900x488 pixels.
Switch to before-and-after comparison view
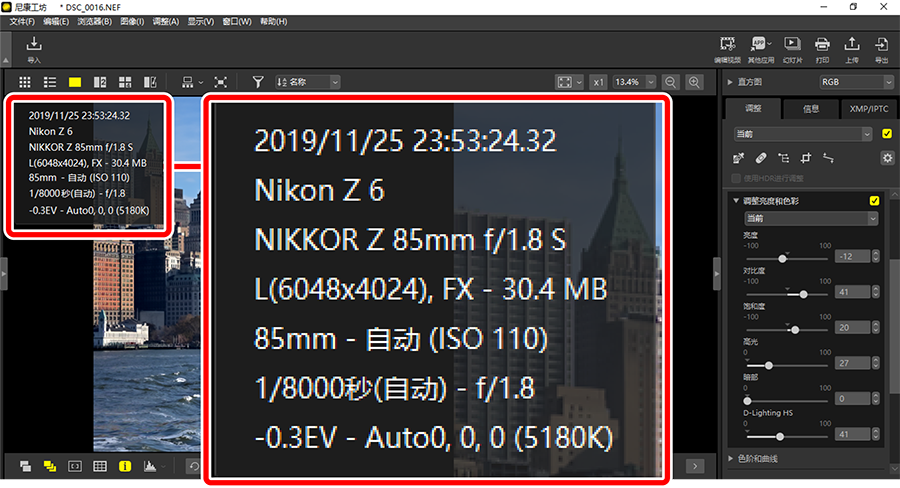click(150, 82)
